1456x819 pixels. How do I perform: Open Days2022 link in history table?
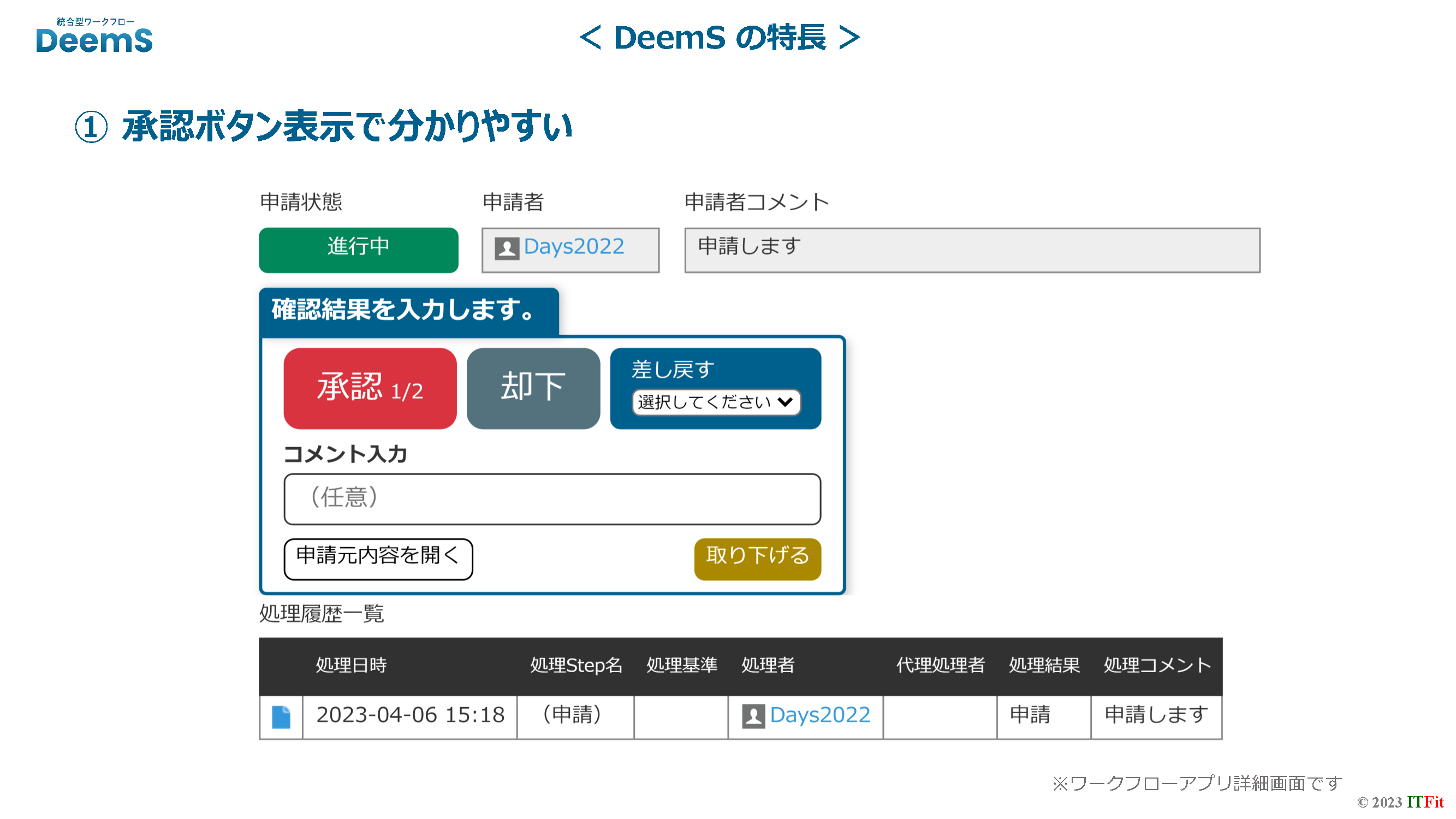(x=819, y=715)
